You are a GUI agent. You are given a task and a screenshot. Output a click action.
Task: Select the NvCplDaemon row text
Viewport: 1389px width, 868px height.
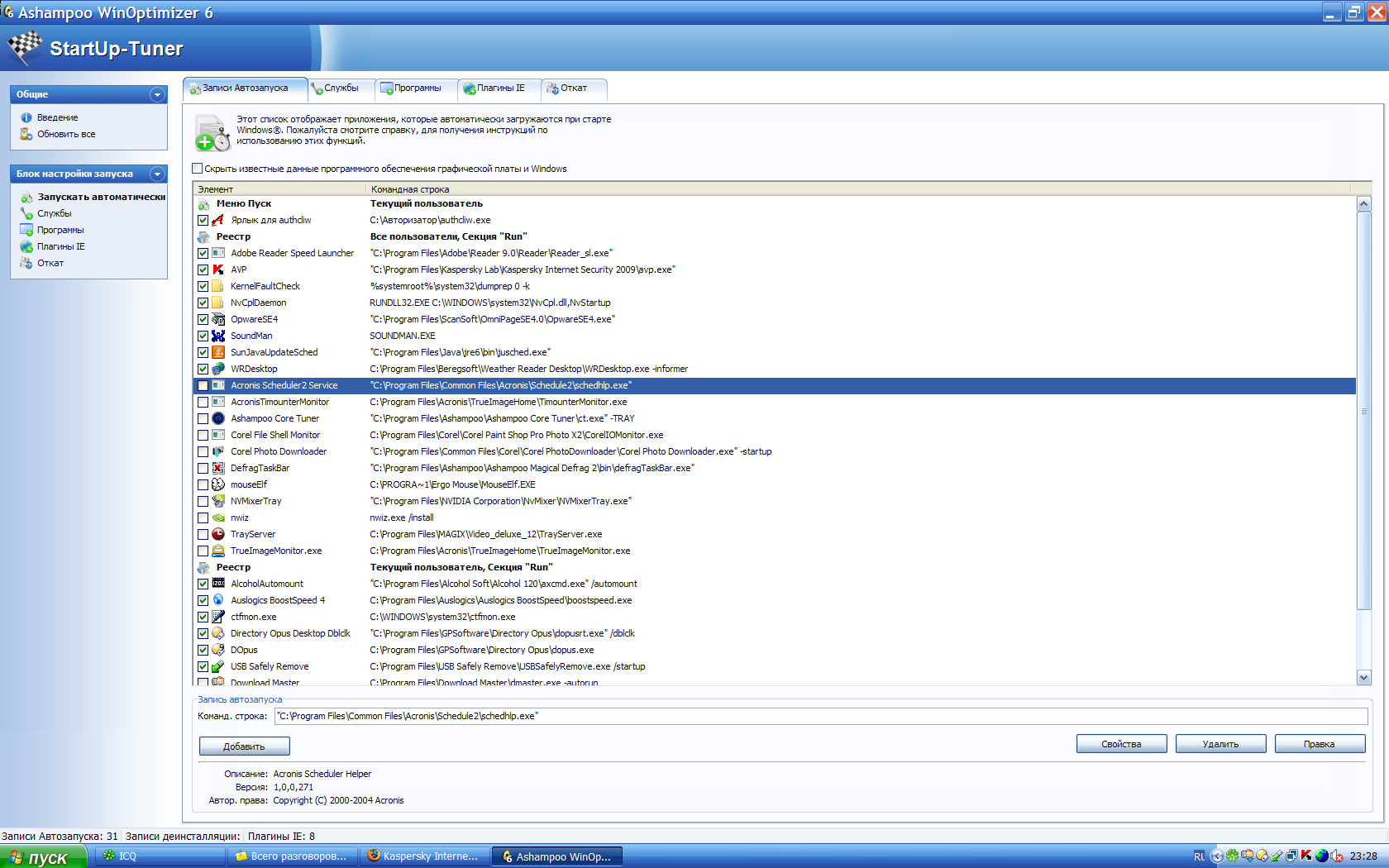click(259, 303)
